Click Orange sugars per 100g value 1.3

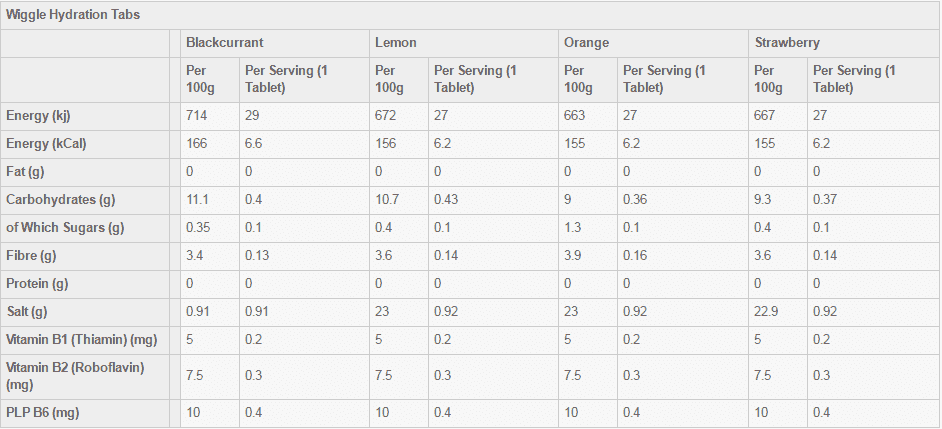pyautogui.click(x=573, y=227)
